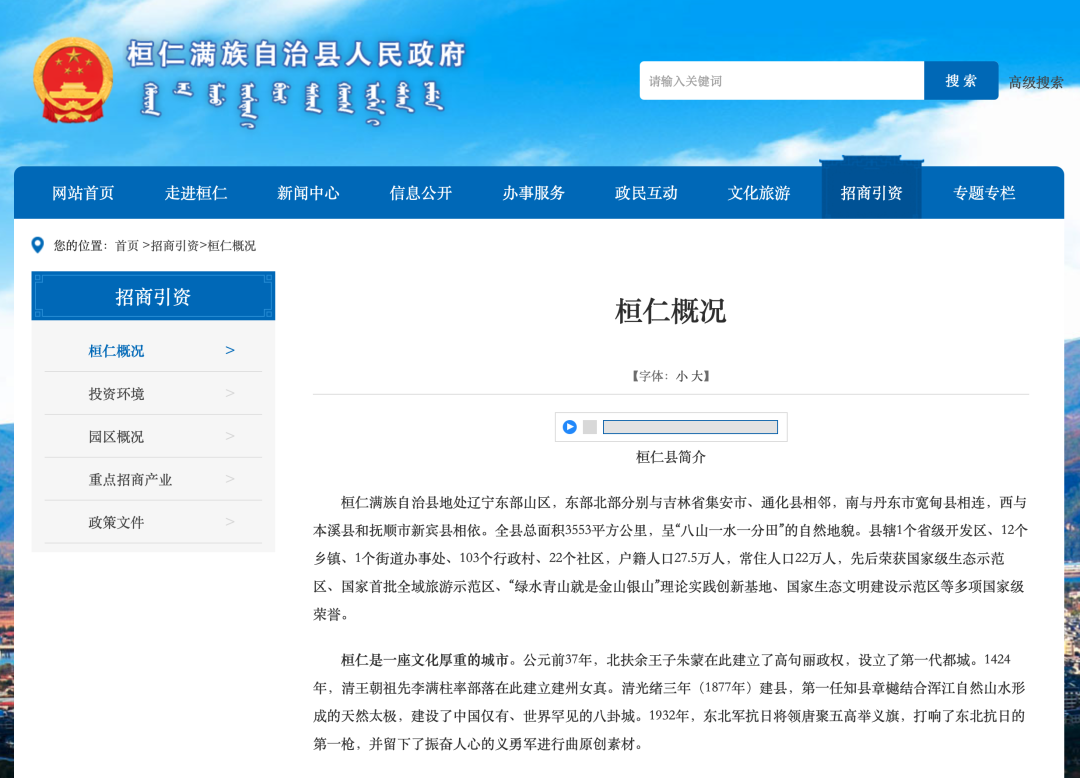The image size is (1080, 778).
Task: Click the national emblem logo
Action: 73,81
